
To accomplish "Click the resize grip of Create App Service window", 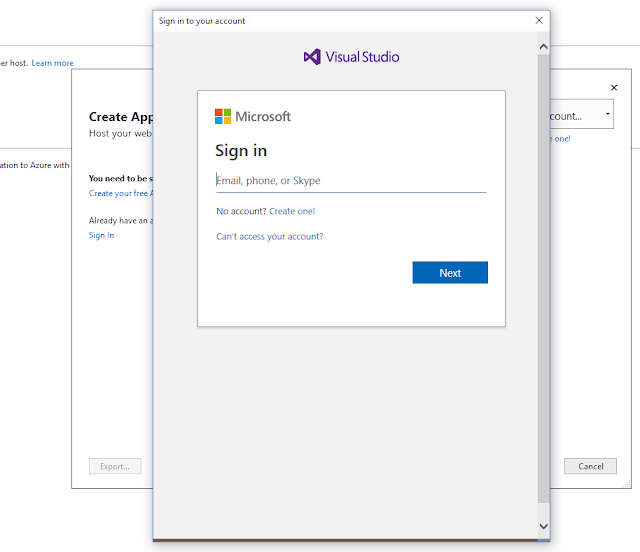I will 627,484.
